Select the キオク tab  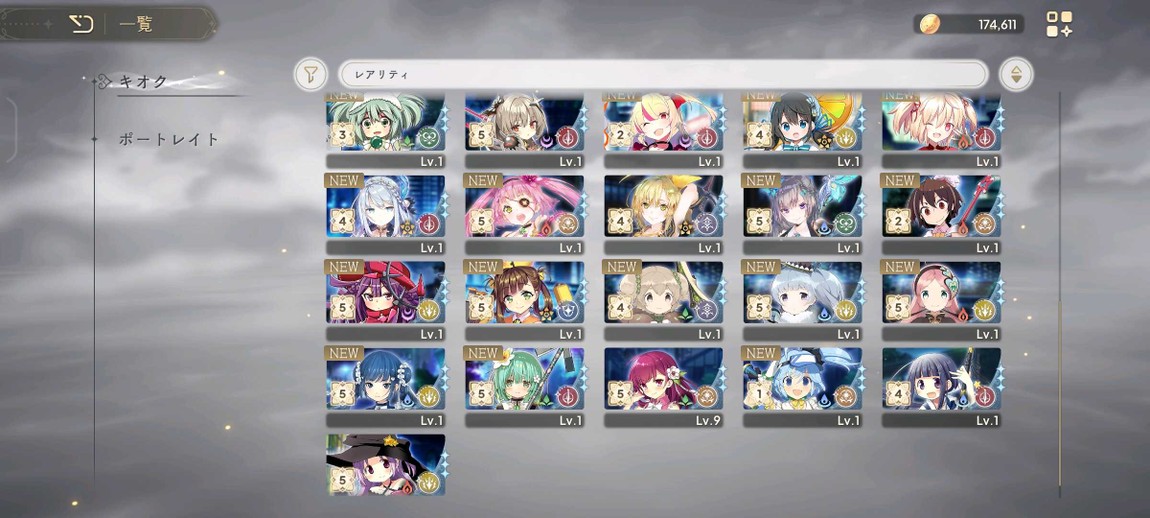click(143, 81)
